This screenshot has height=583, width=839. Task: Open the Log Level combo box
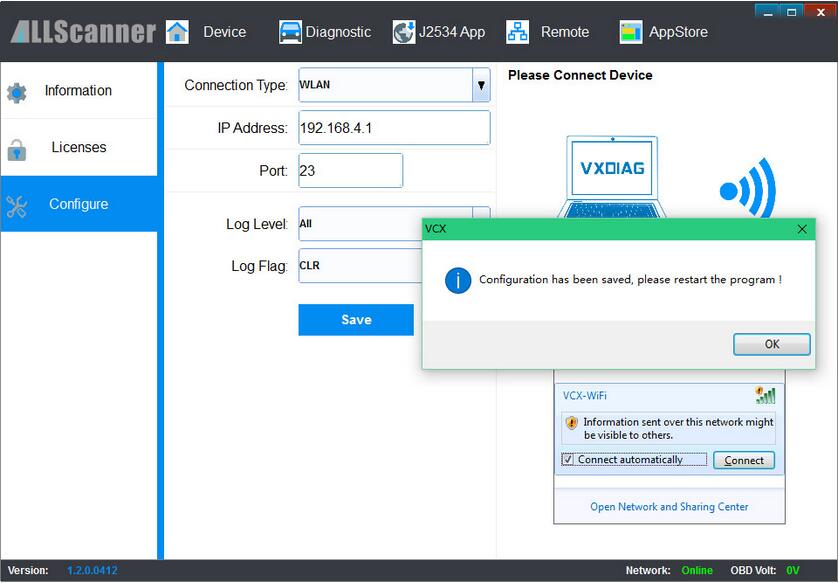click(360, 224)
